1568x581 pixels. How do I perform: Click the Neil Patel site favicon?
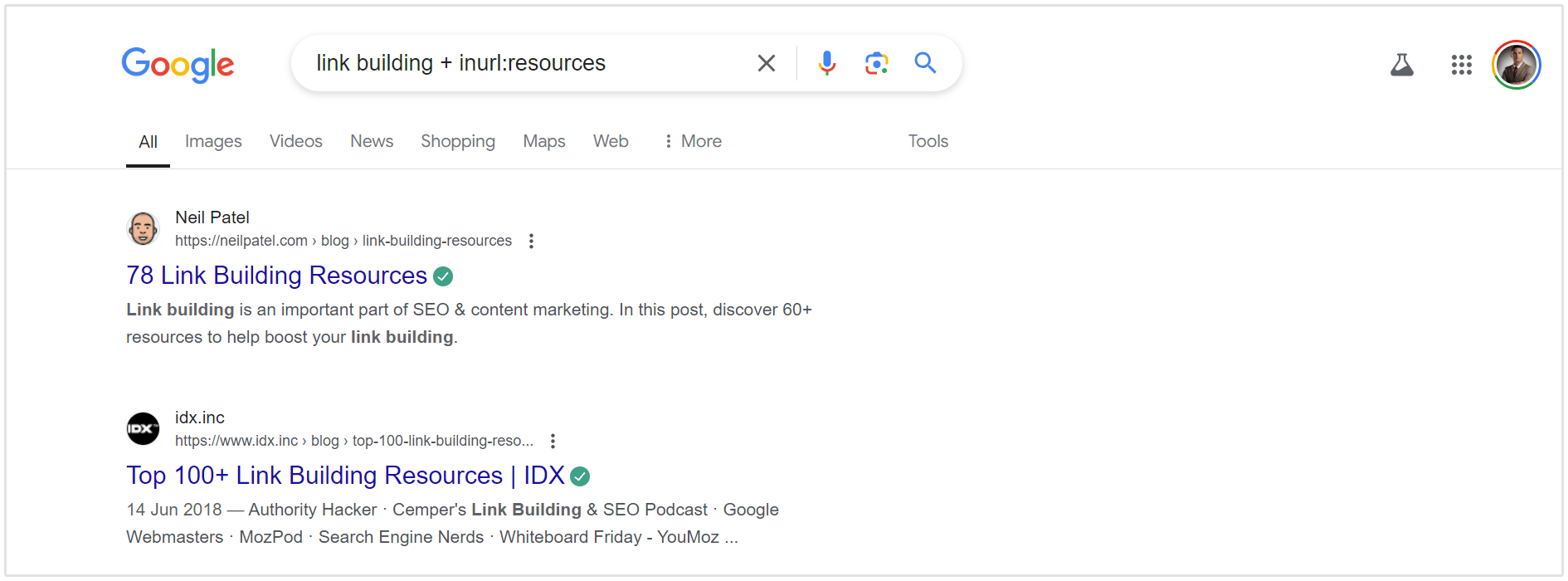pyautogui.click(x=143, y=228)
